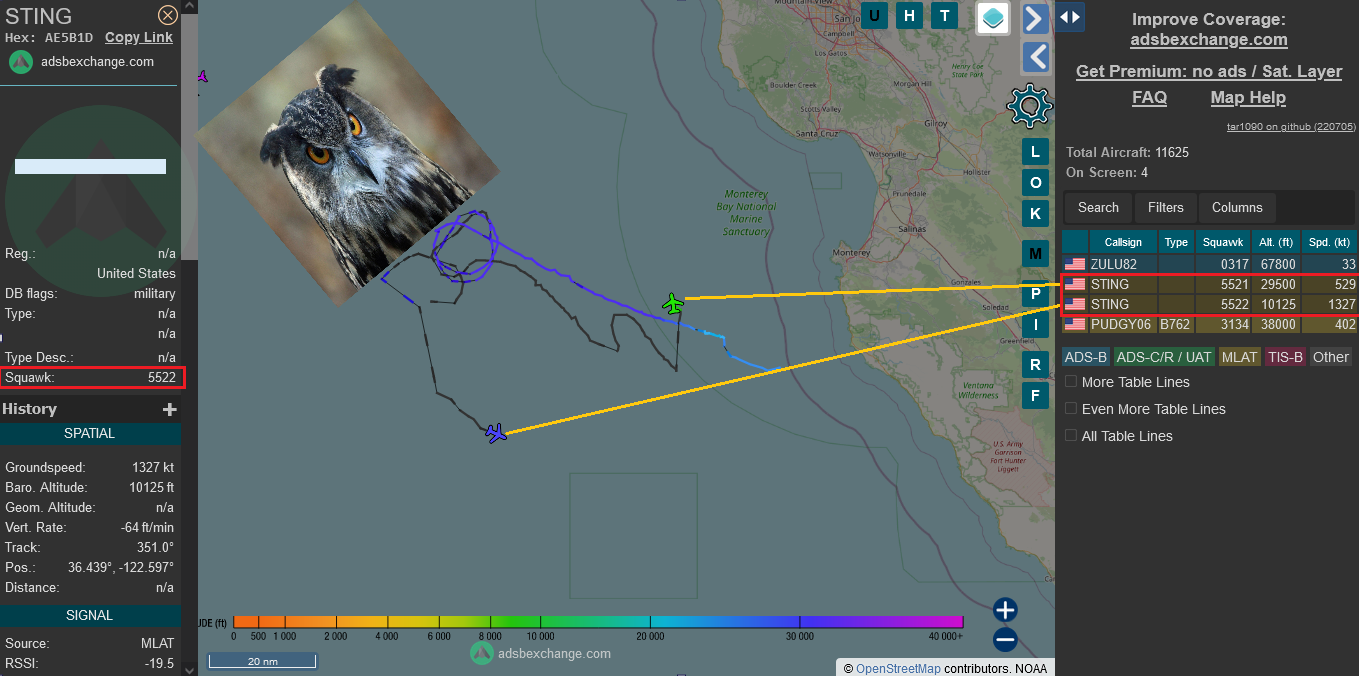1359x676 pixels.
Task: Click the TIS-B legend label
Action: (x=1285, y=357)
